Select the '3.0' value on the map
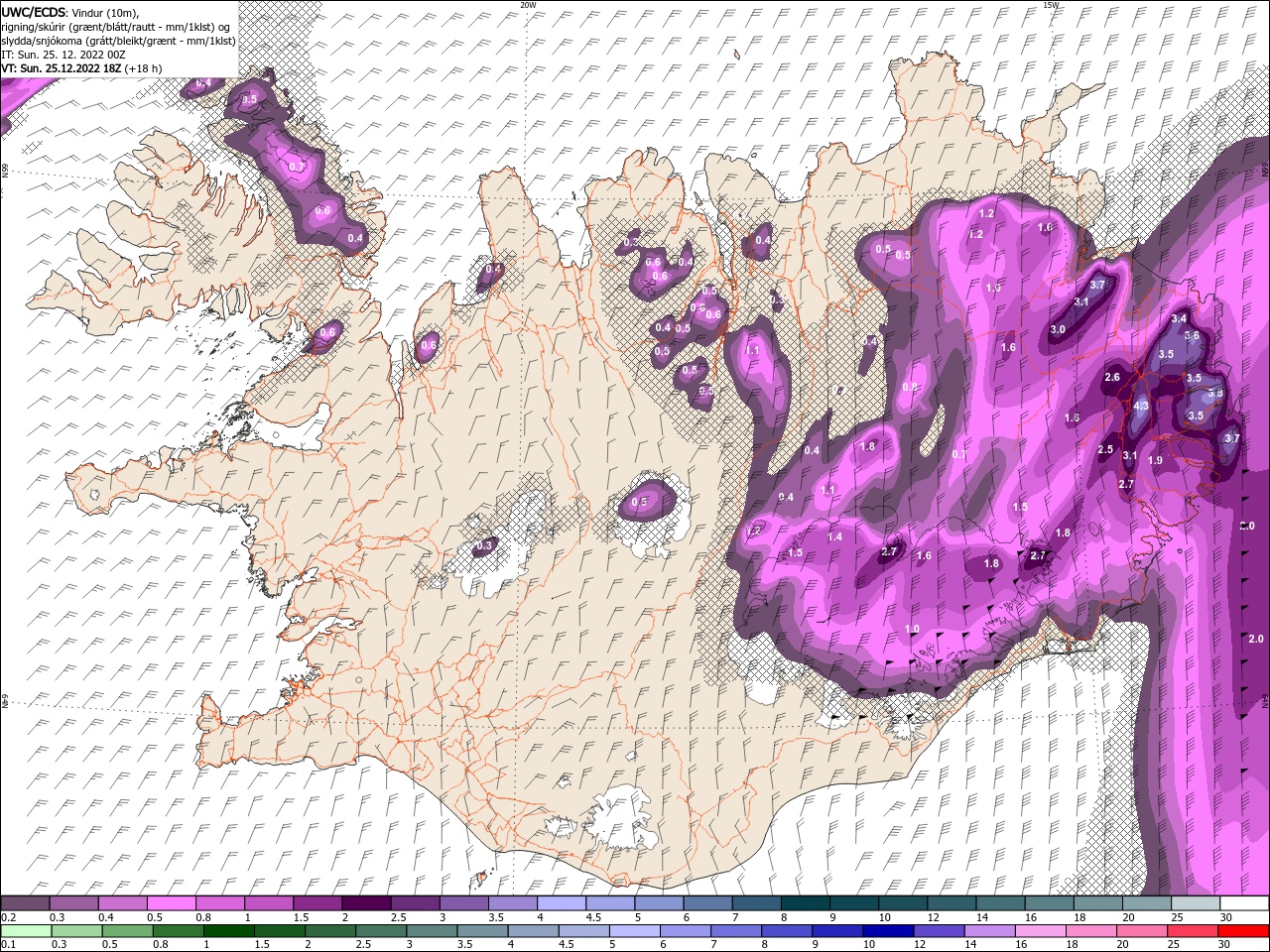The width and height of the screenshot is (1270, 952). coord(1058,330)
